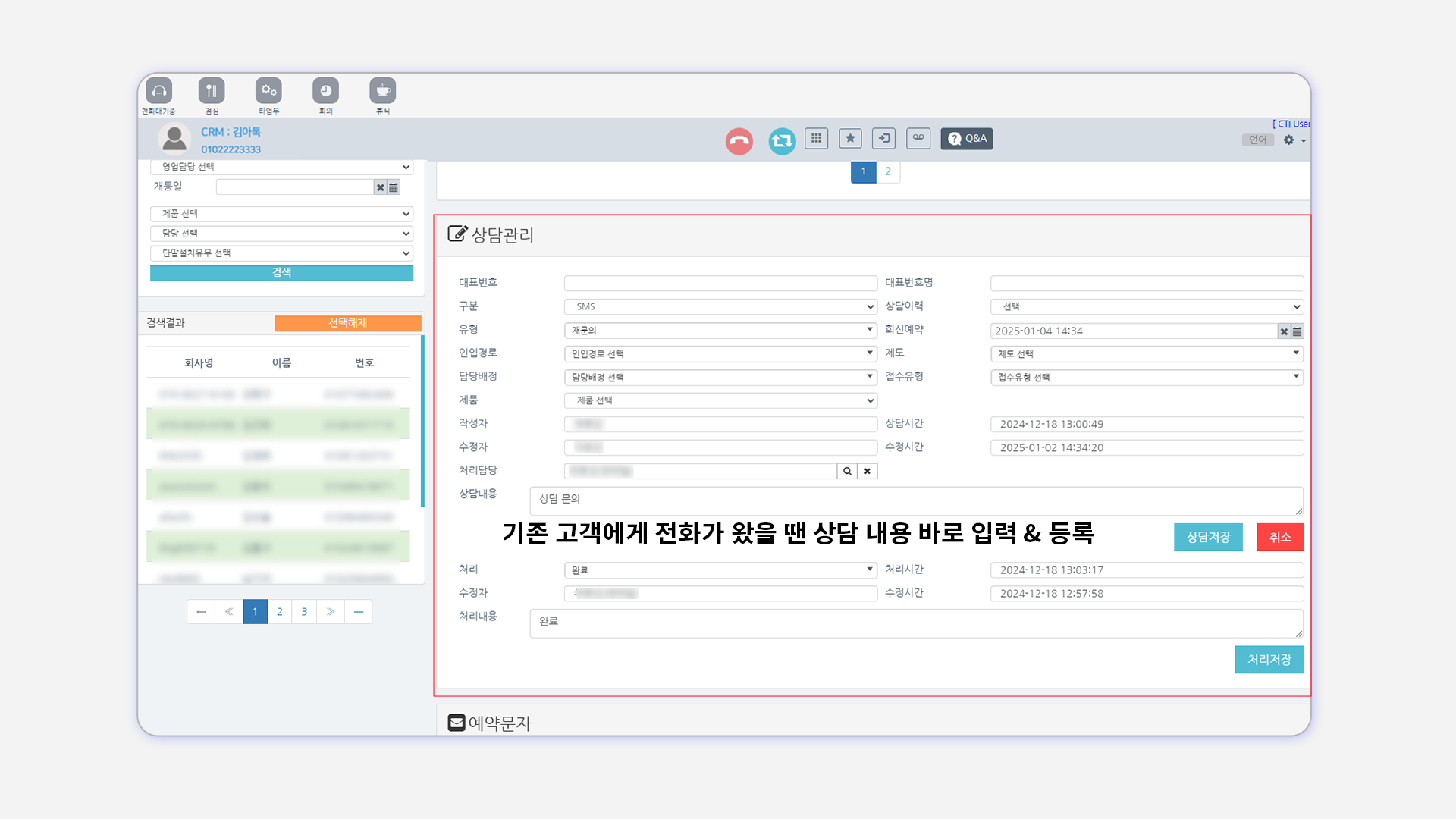This screenshot has height=819, width=1456.
Task: Open the 유형 재문의 dropdown
Action: [x=720, y=330]
